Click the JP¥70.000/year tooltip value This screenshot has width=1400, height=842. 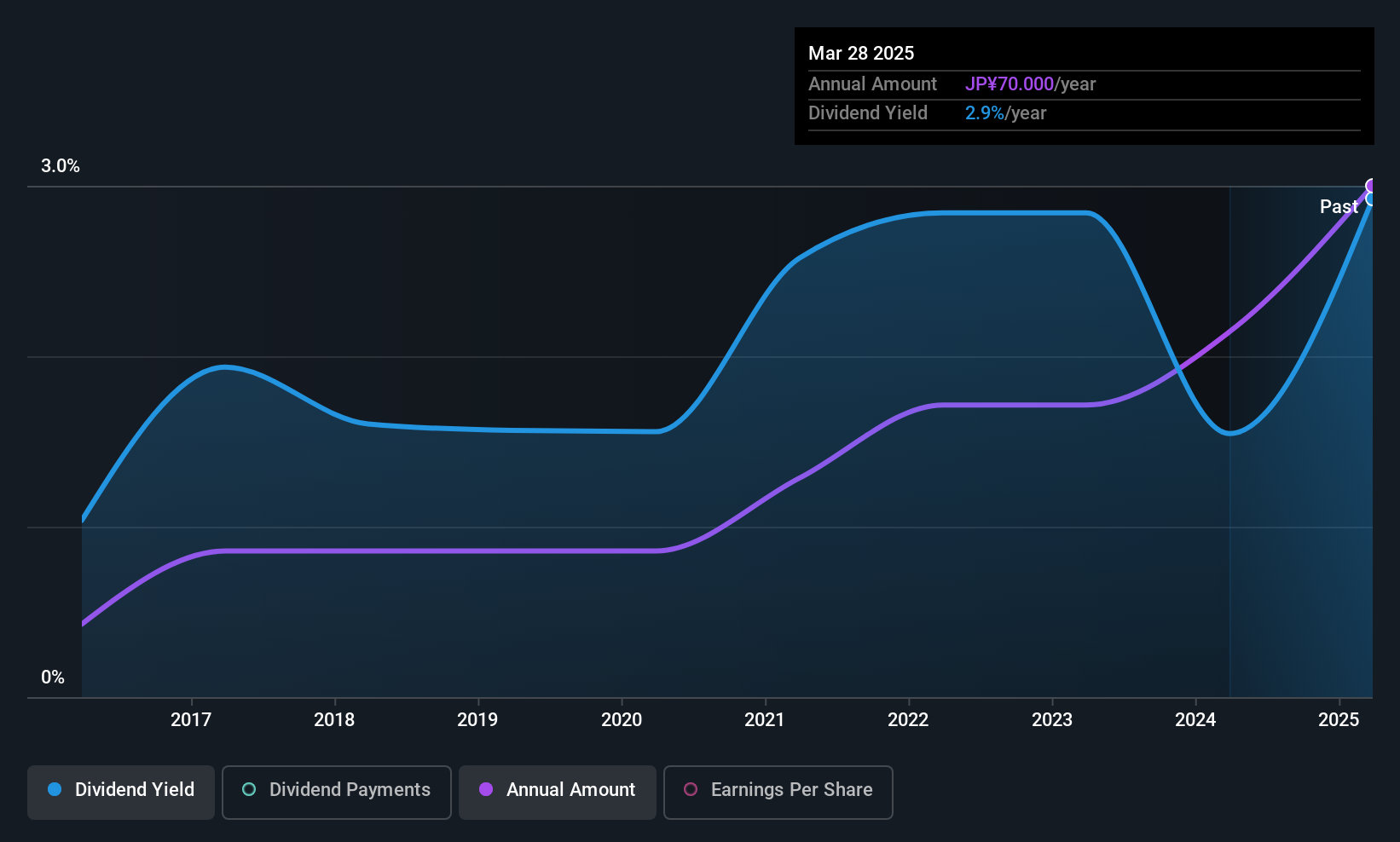[1030, 84]
